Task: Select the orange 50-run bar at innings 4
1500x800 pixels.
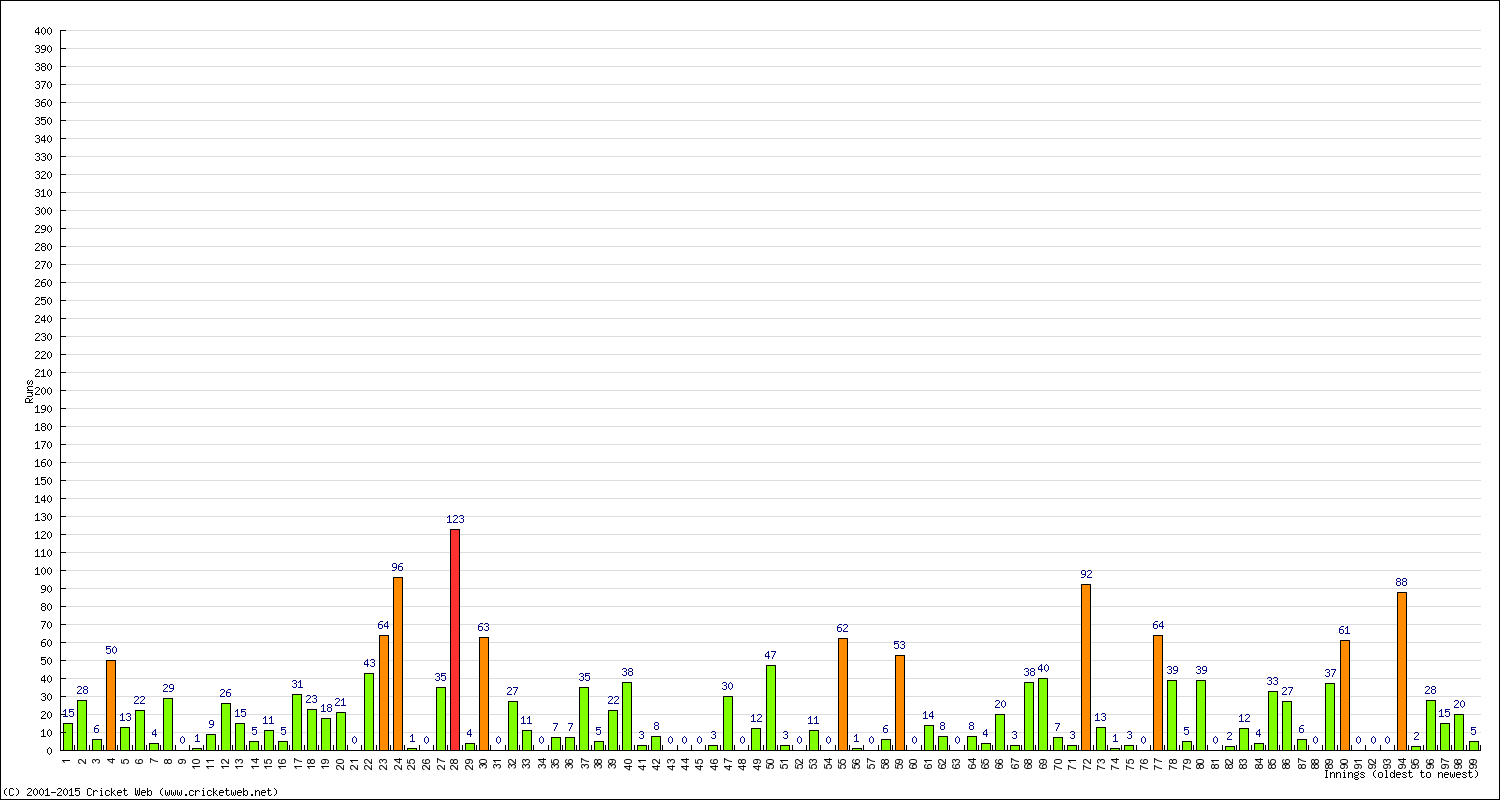Action: tap(111, 705)
